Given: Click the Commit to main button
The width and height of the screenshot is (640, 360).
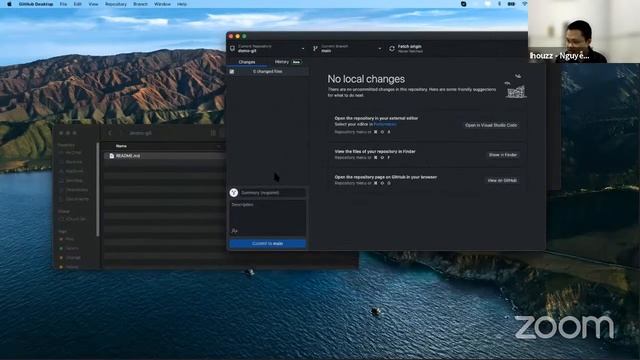Looking at the screenshot, I should (267, 244).
